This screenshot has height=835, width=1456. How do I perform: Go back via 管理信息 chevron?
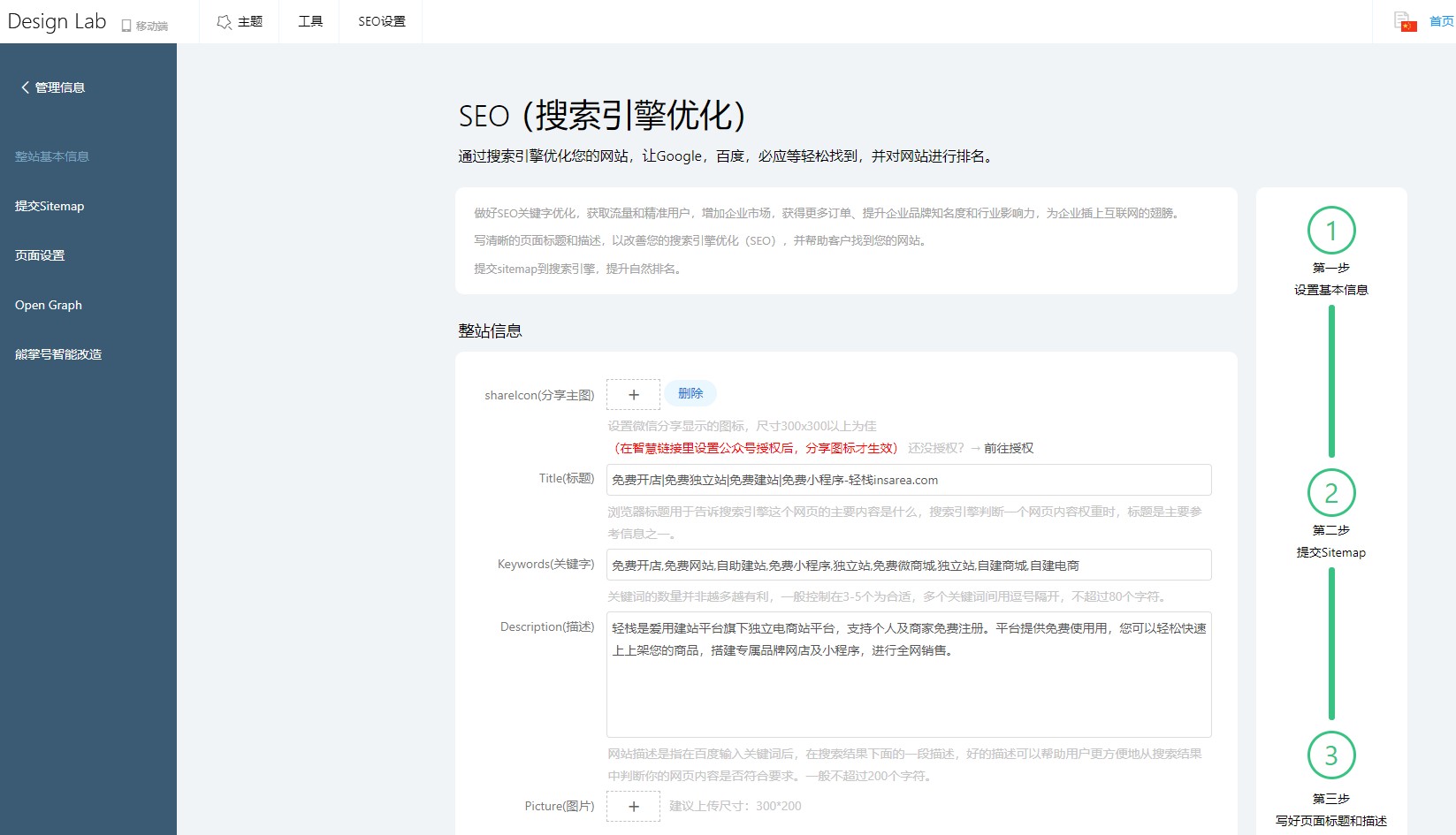[x=53, y=87]
